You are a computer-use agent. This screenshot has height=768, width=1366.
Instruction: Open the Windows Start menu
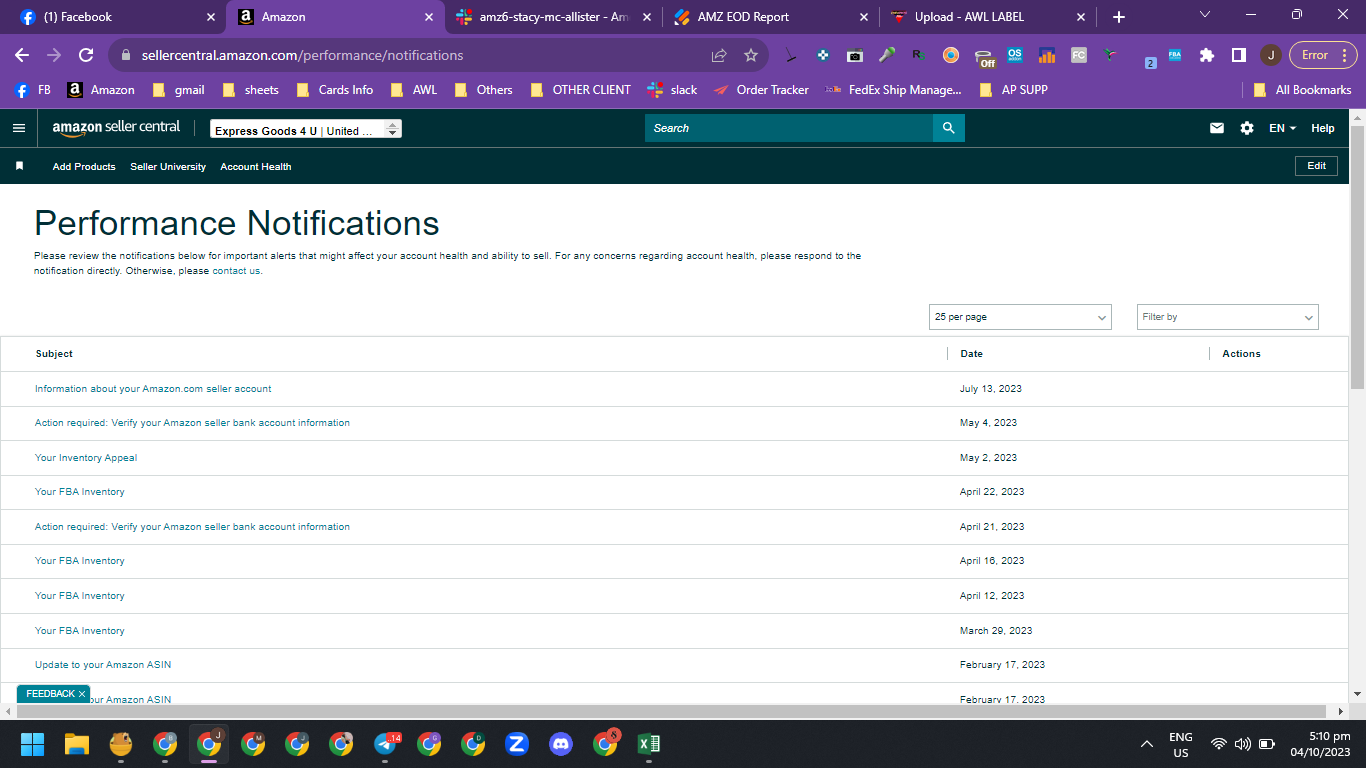[x=33, y=744]
